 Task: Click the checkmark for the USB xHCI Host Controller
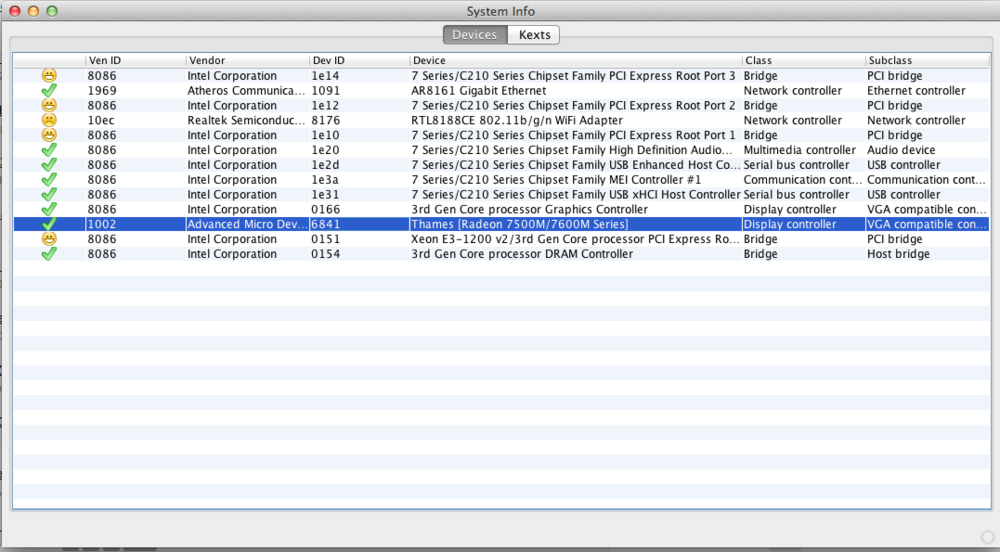[x=48, y=195]
